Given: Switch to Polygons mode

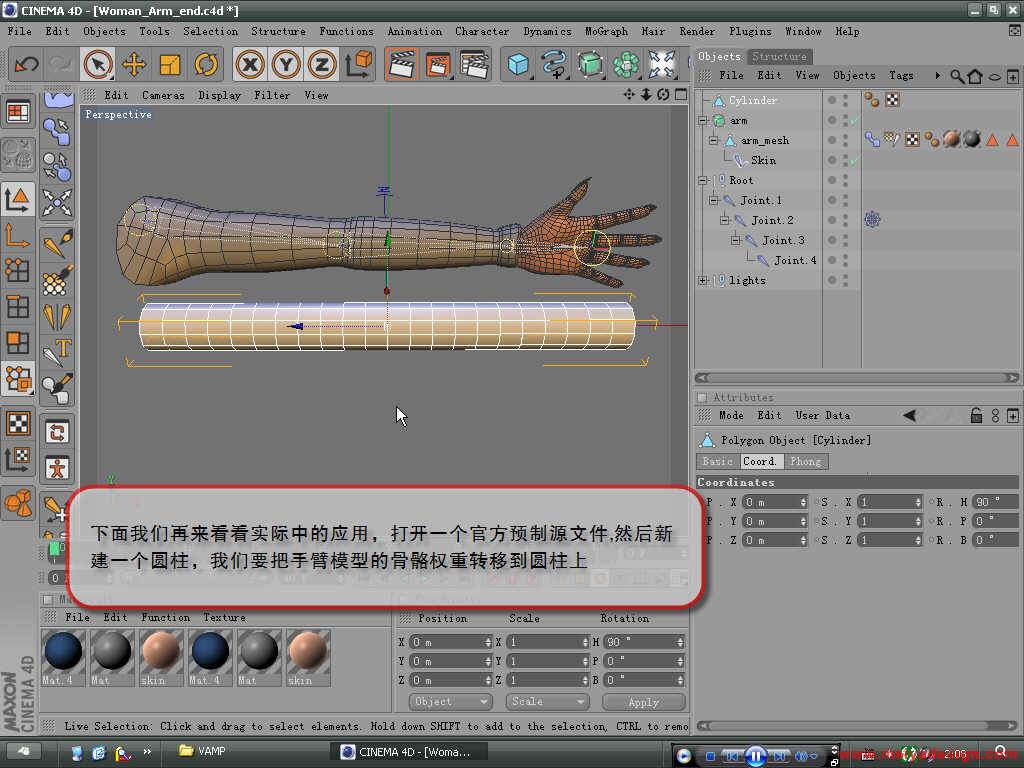Looking at the screenshot, I should (18, 342).
